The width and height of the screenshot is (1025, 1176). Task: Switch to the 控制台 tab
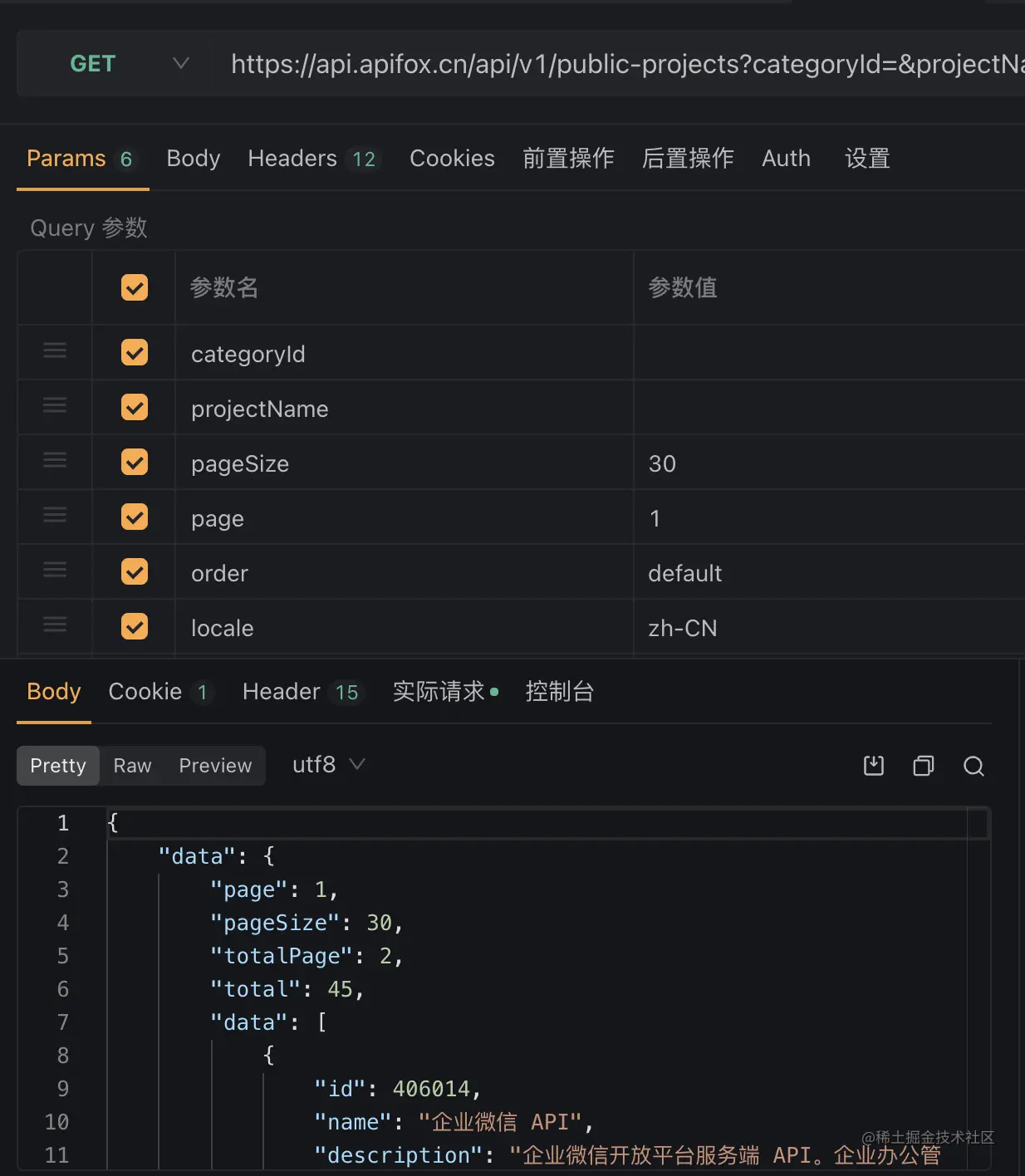click(559, 691)
